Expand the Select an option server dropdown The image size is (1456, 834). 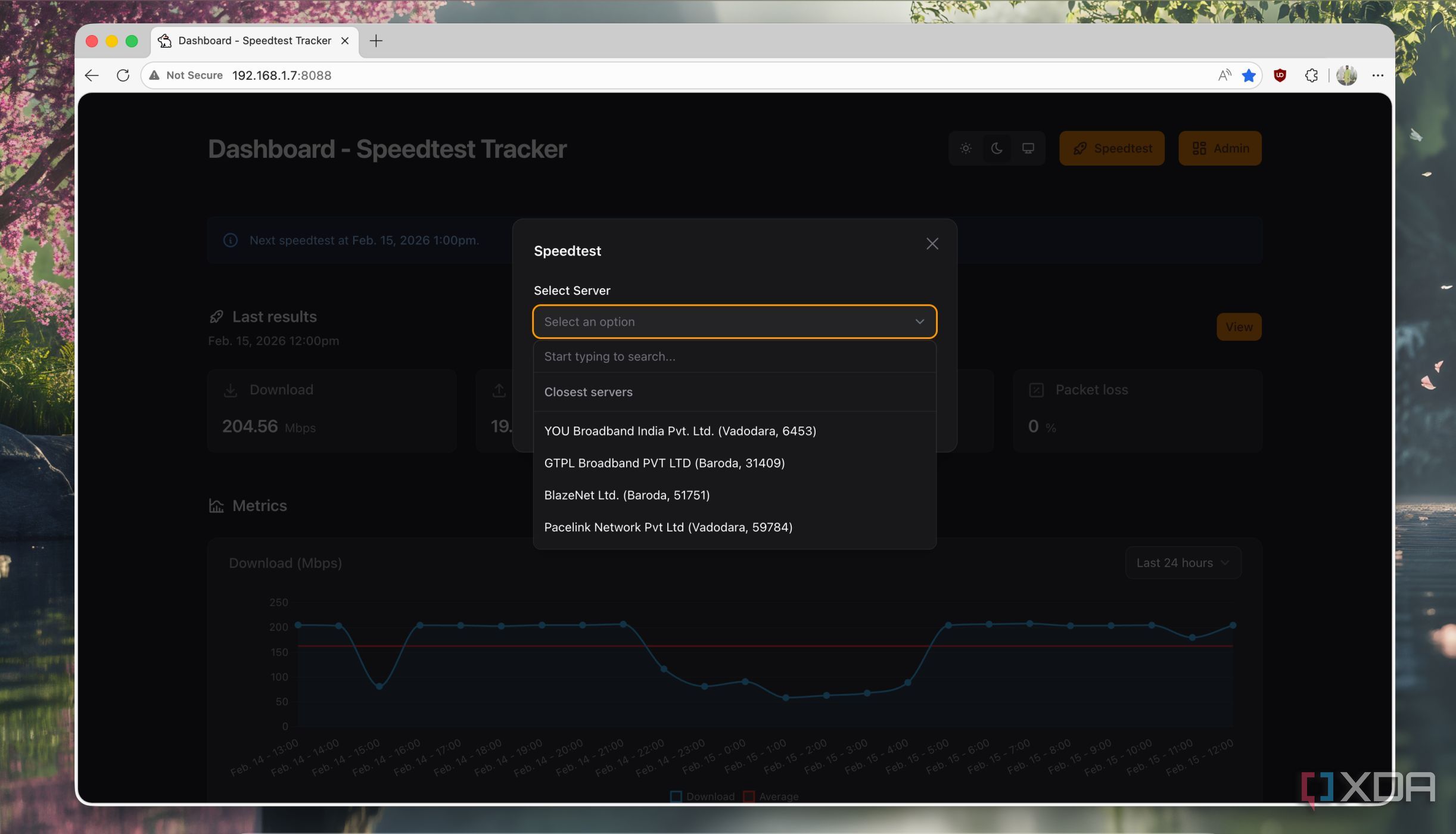tap(735, 322)
